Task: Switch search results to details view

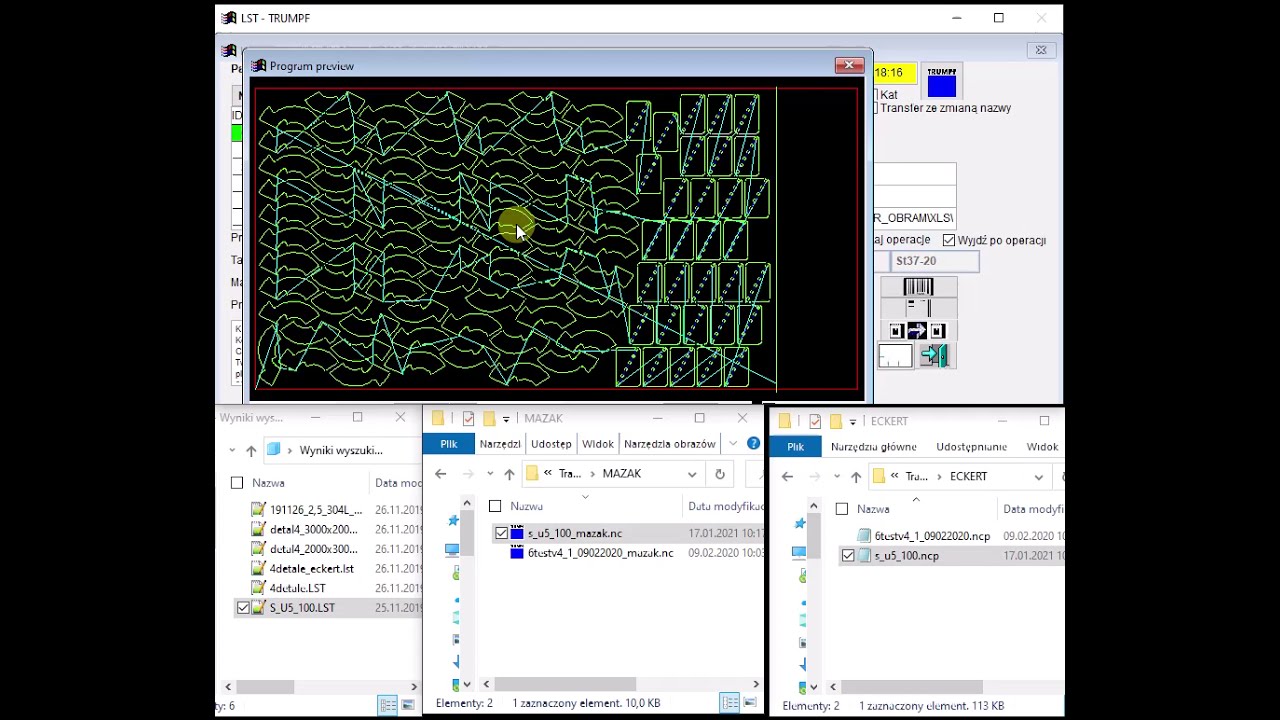Action: coord(387,706)
